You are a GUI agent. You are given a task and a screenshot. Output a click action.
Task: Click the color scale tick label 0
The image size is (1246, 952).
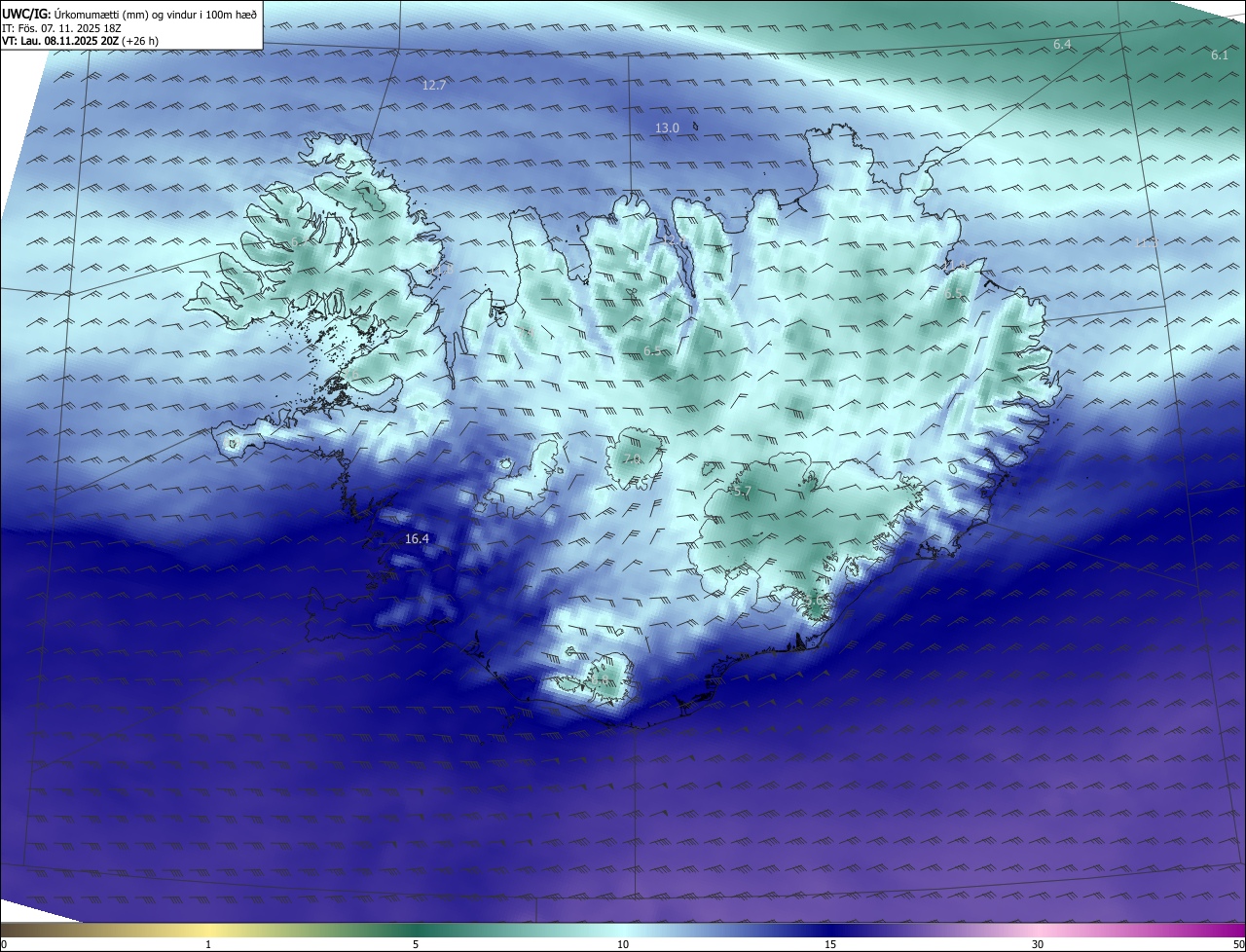[4, 944]
